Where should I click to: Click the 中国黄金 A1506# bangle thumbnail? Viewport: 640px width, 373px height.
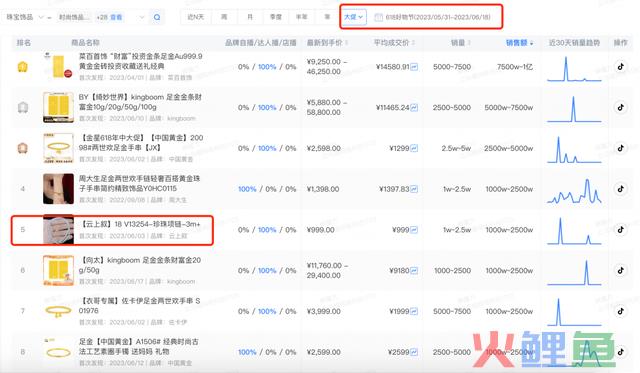[x=58, y=352]
